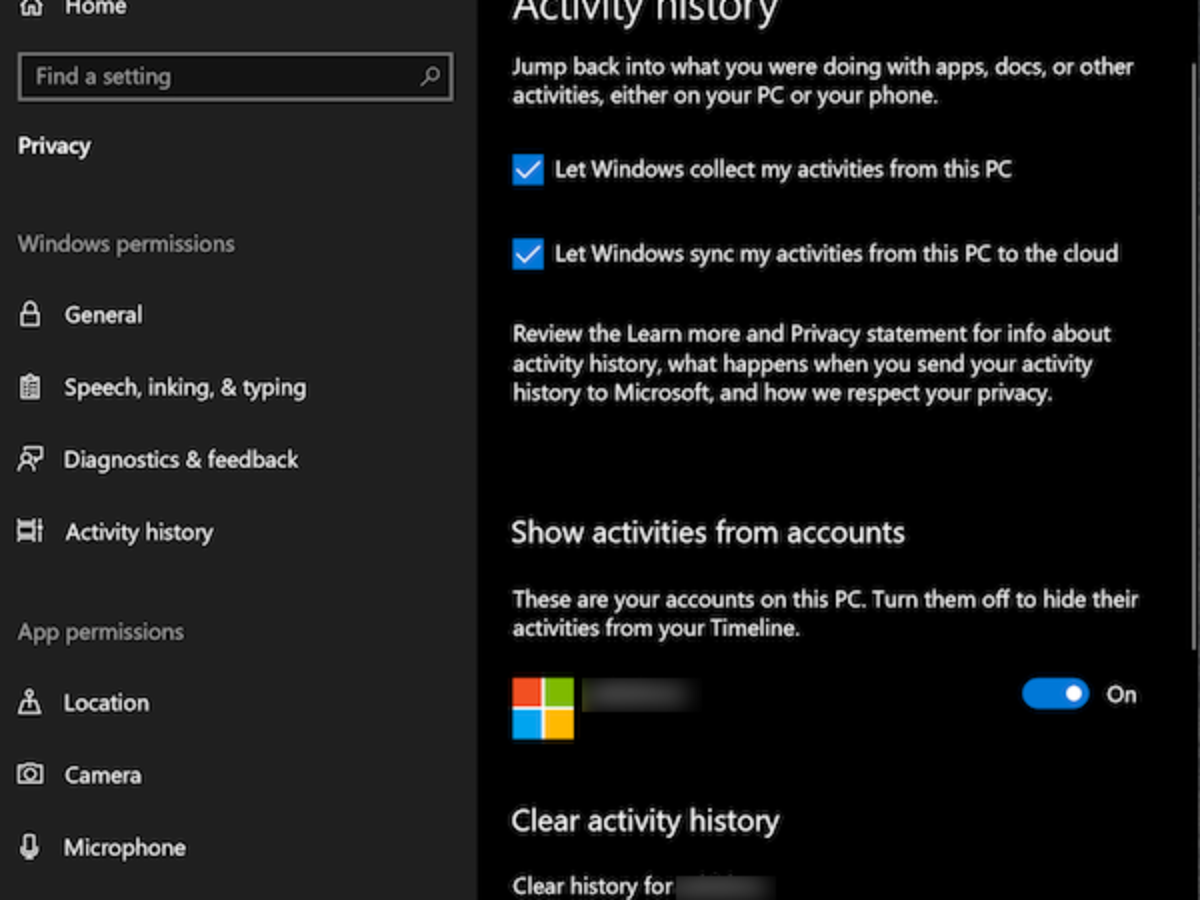Select Location under App permissions
Screen dimensions: 1200x900
[106, 703]
